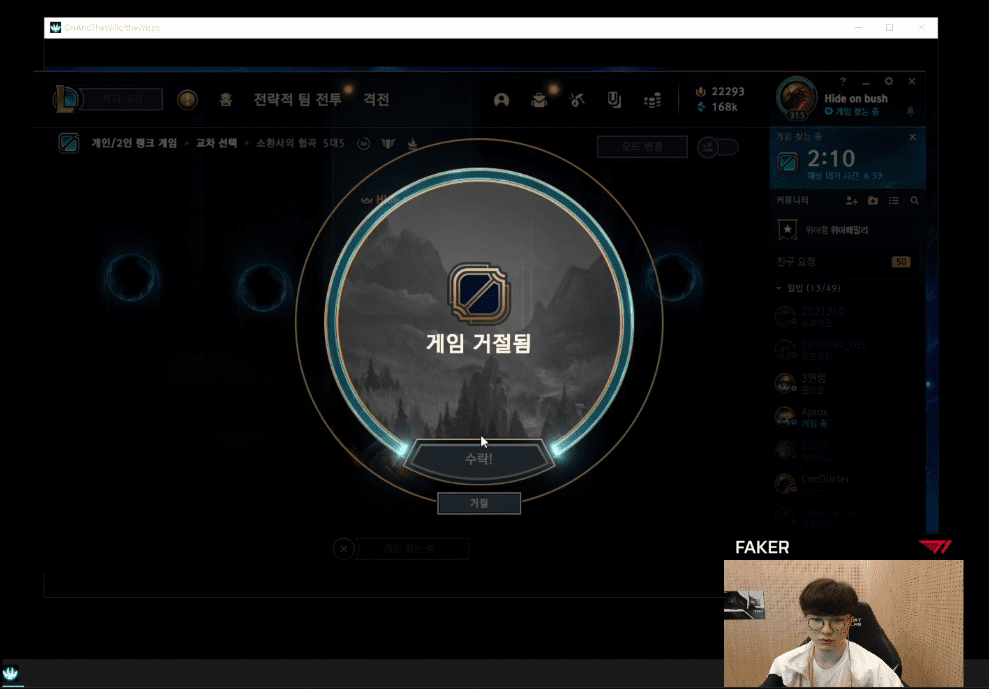Screen dimensions: 989x689
Task: Click the friend search magnifier icon
Action: coord(915,201)
